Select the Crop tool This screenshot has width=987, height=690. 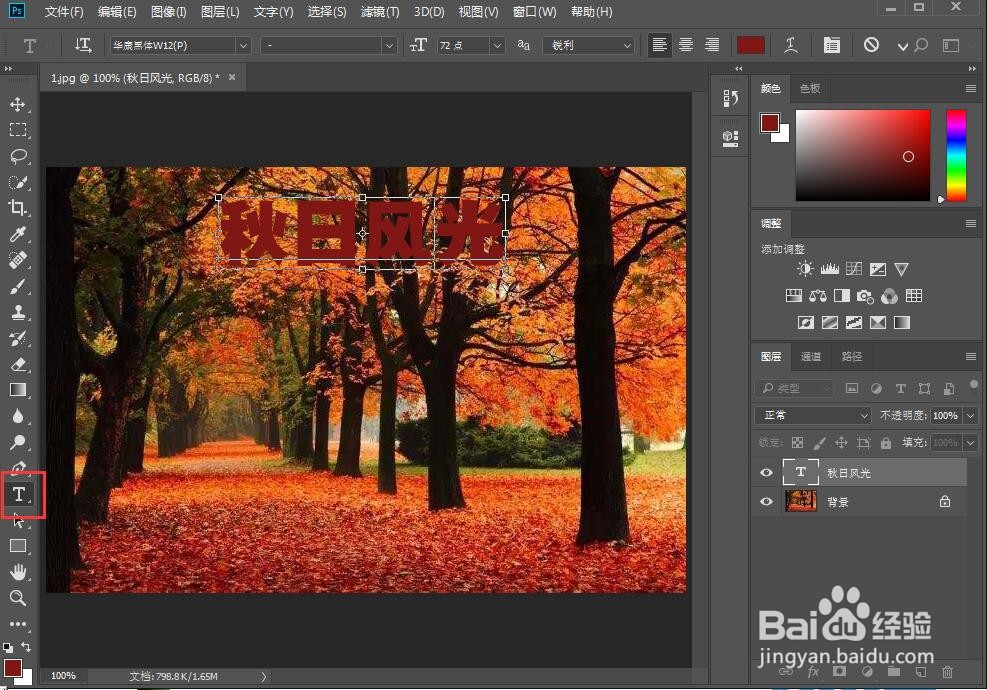point(18,208)
